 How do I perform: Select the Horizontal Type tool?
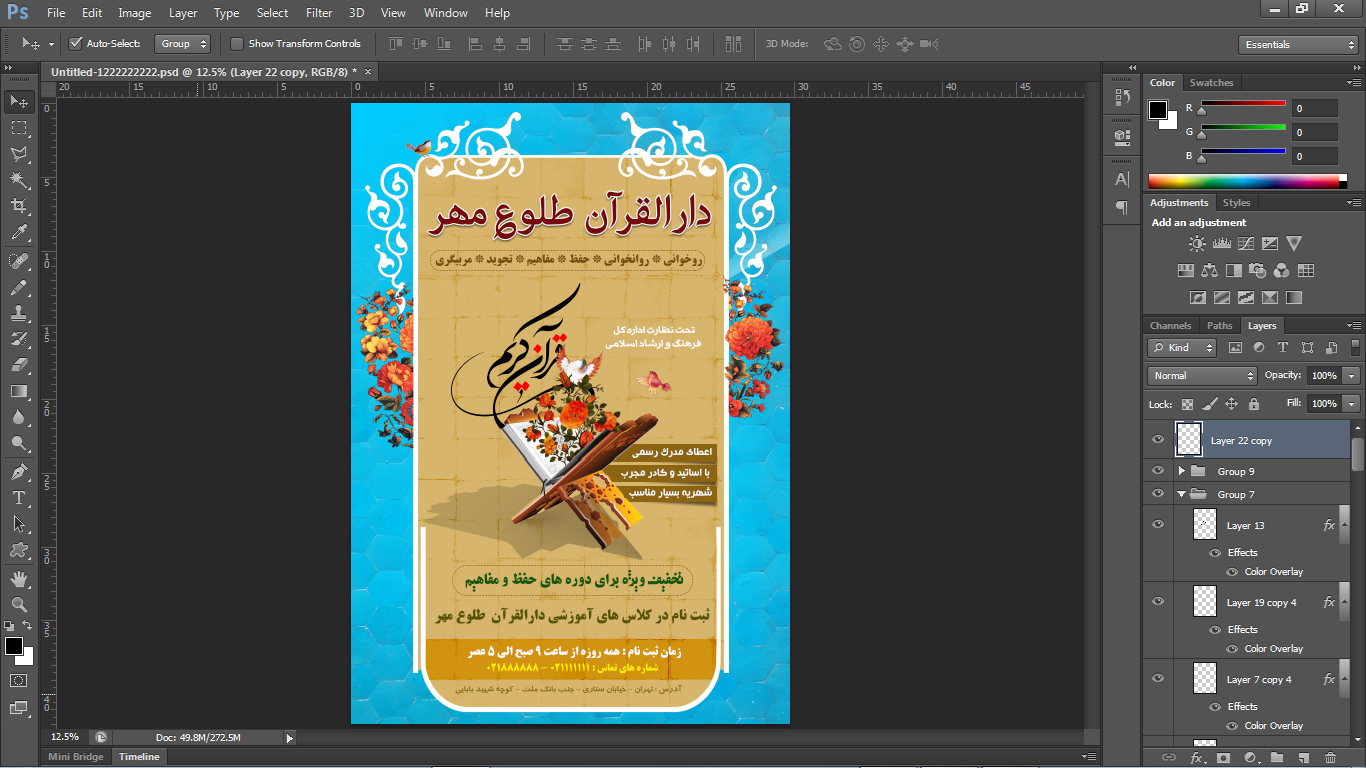tap(18, 498)
